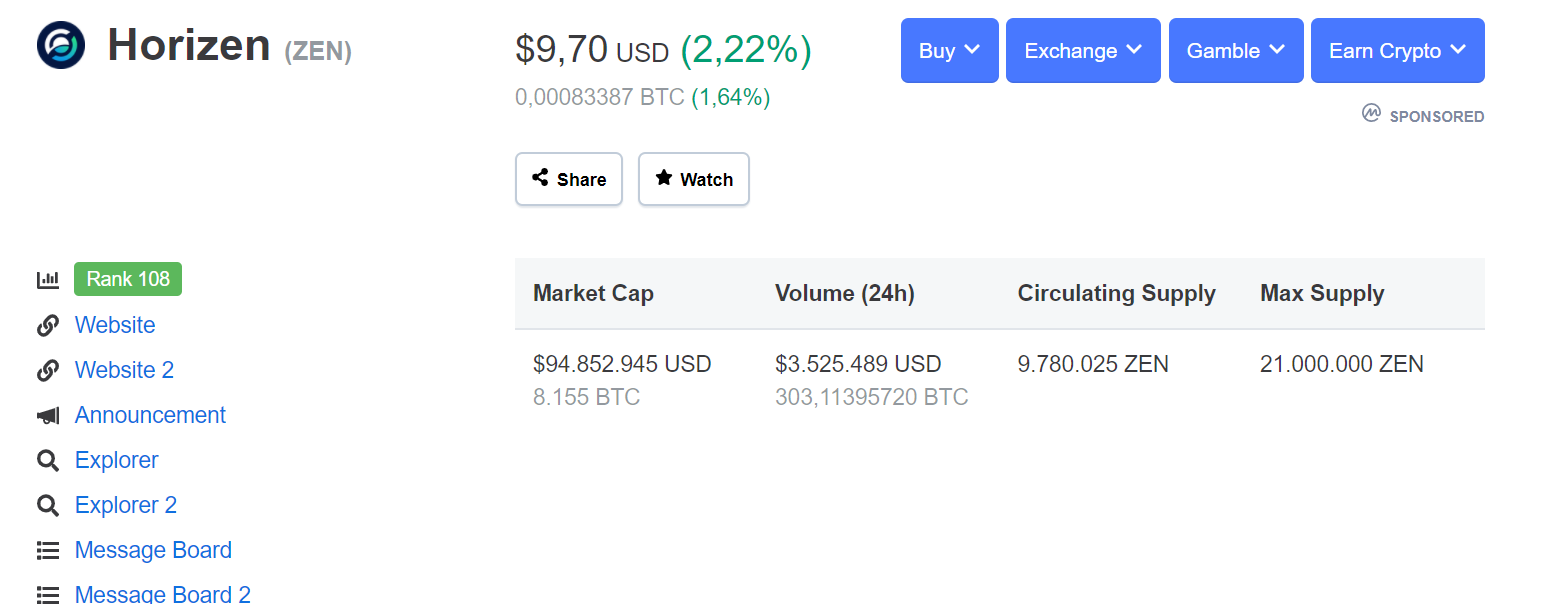Open the Buy dropdown
Viewport: 1558px width, 604px height.
949,51
